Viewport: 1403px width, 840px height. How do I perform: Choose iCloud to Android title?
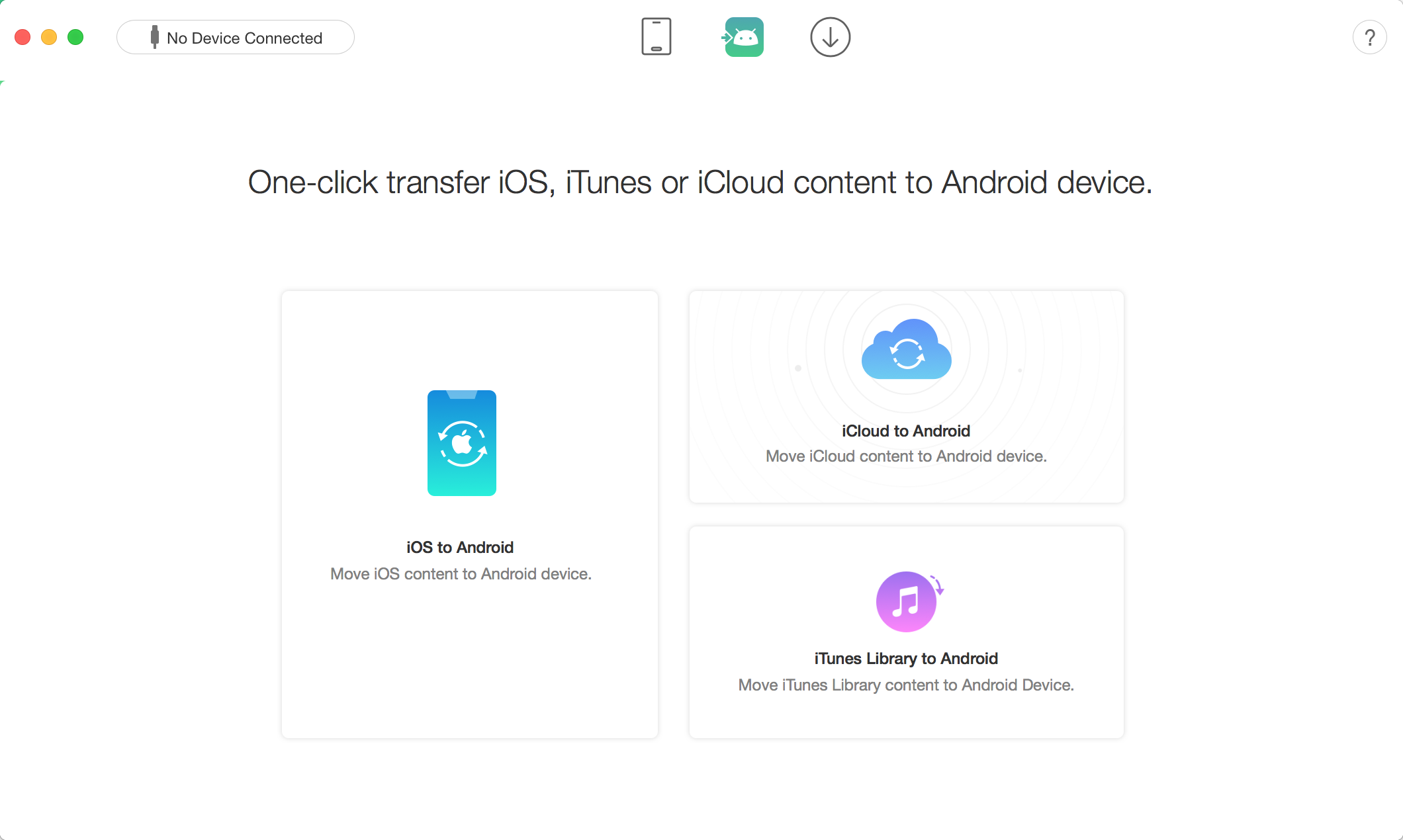906,431
